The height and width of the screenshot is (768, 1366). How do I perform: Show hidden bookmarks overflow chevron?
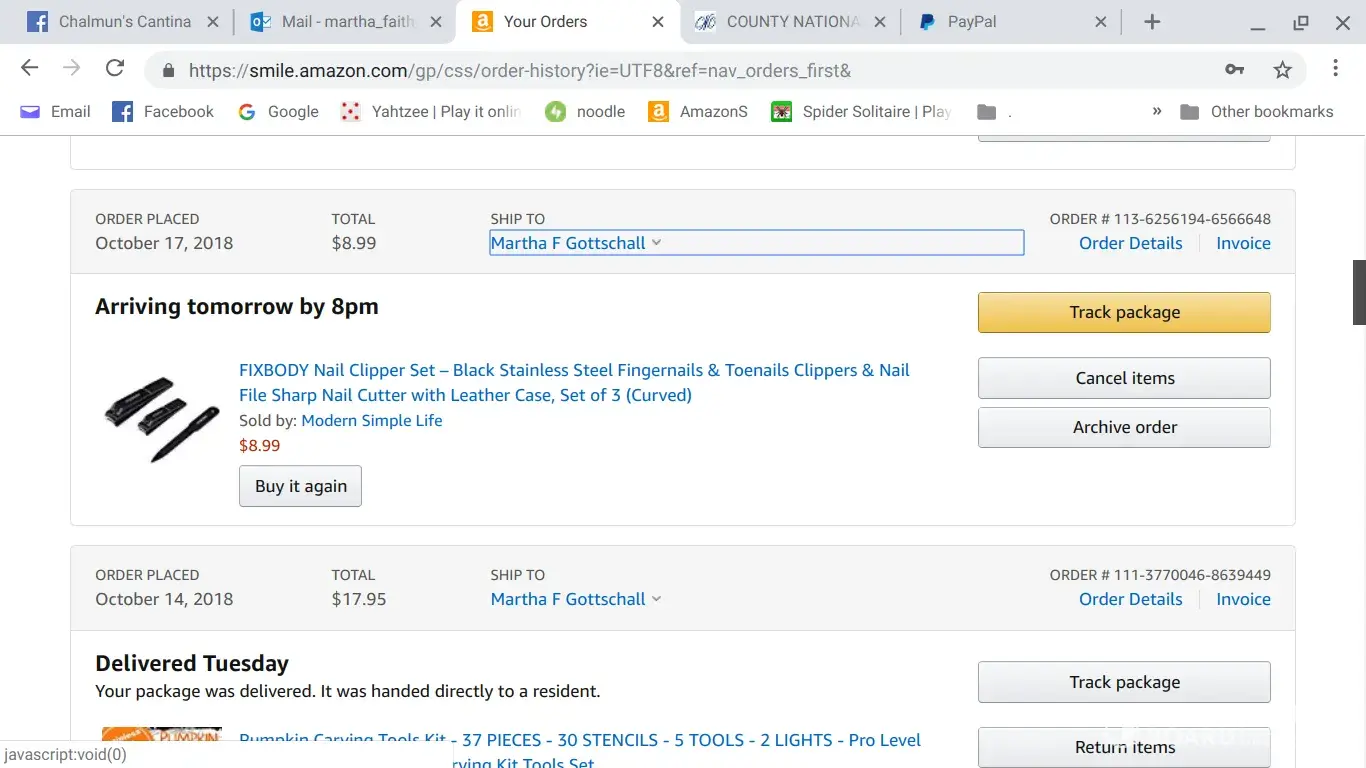[1157, 111]
